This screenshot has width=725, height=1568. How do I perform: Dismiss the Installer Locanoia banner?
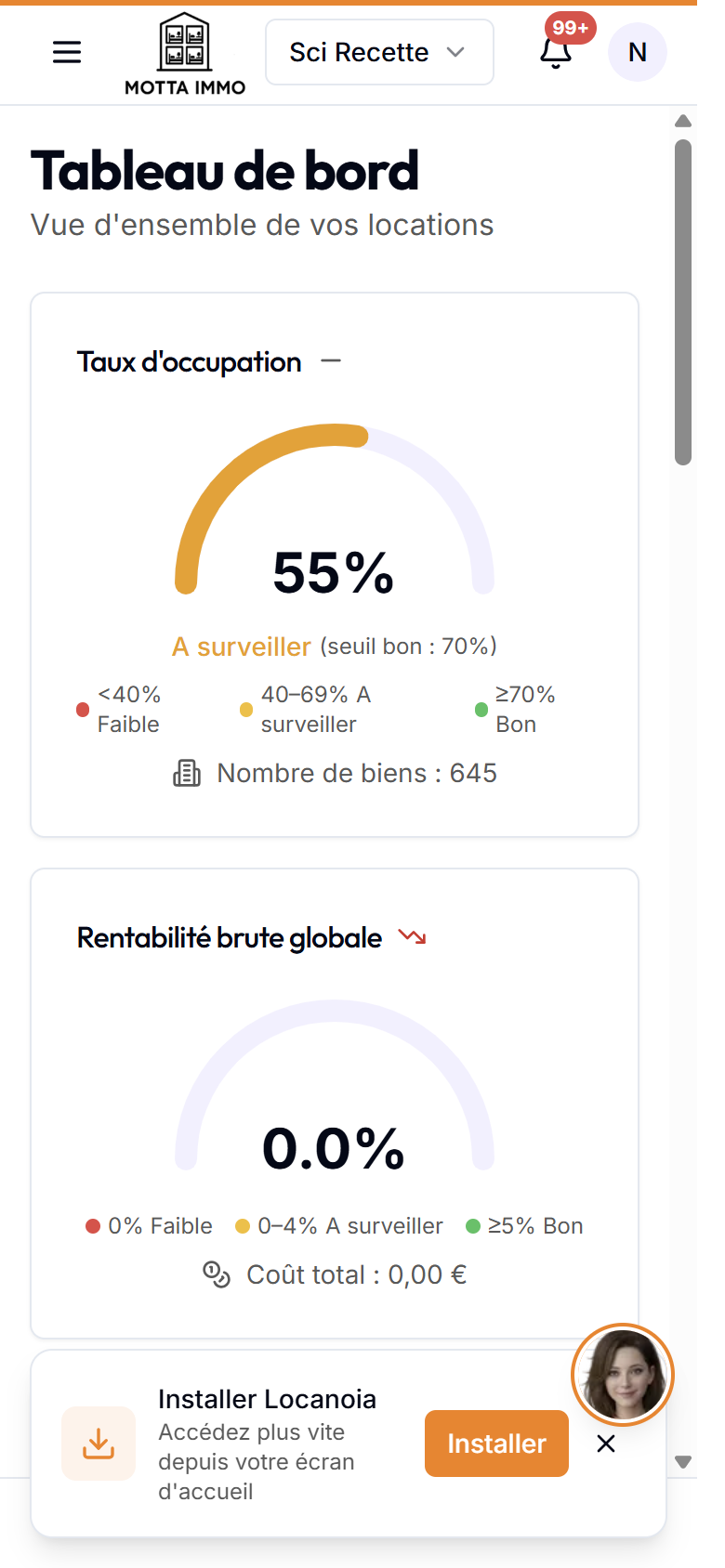pos(606,1444)
